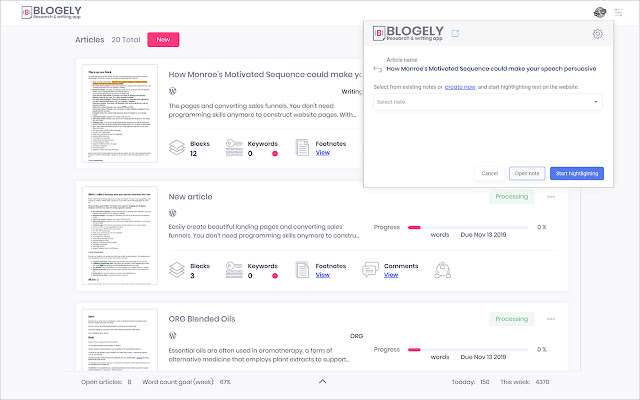This screenshot has width=640, height=400.
Task: Click the Blogely logo in the top left header
Action: (x=51, y=12)
